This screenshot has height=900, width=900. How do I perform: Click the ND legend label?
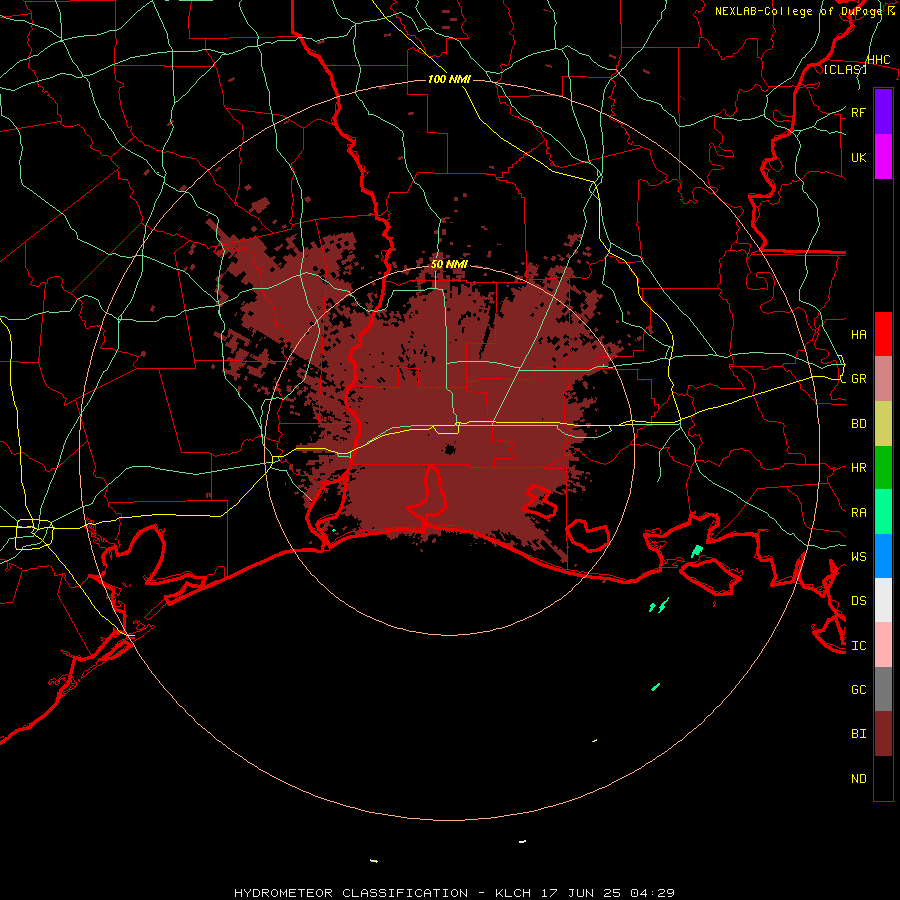(x=858, y=779)
